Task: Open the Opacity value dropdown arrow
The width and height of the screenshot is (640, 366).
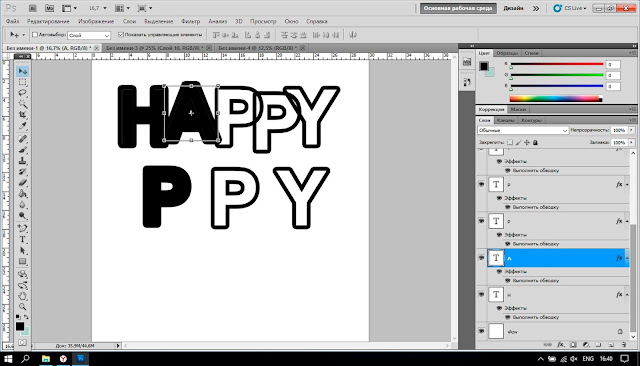Action: (631, 130)
